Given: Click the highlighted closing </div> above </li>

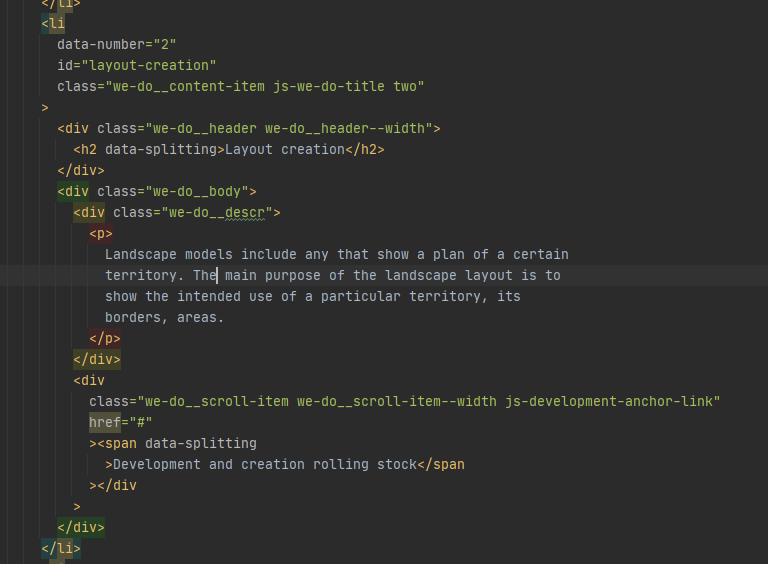Looking at the screenshot, I should coord(81,528).
